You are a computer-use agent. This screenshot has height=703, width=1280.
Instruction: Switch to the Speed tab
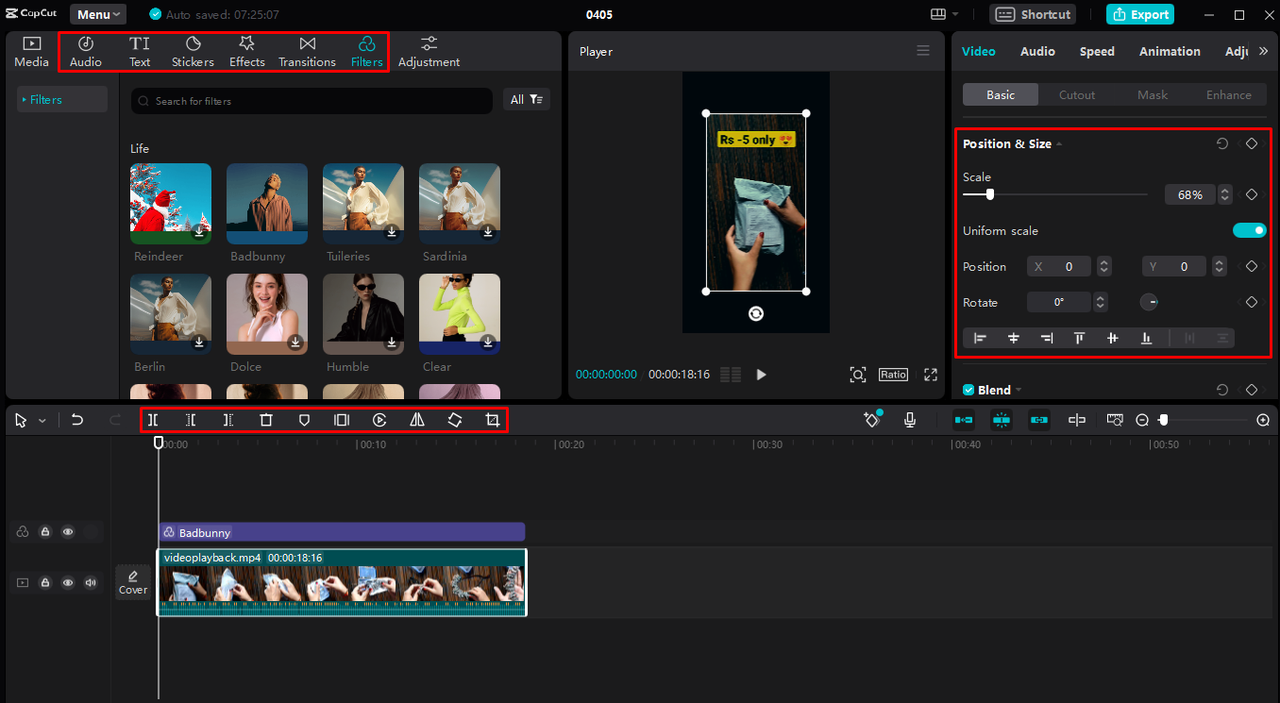point(1097,51)
